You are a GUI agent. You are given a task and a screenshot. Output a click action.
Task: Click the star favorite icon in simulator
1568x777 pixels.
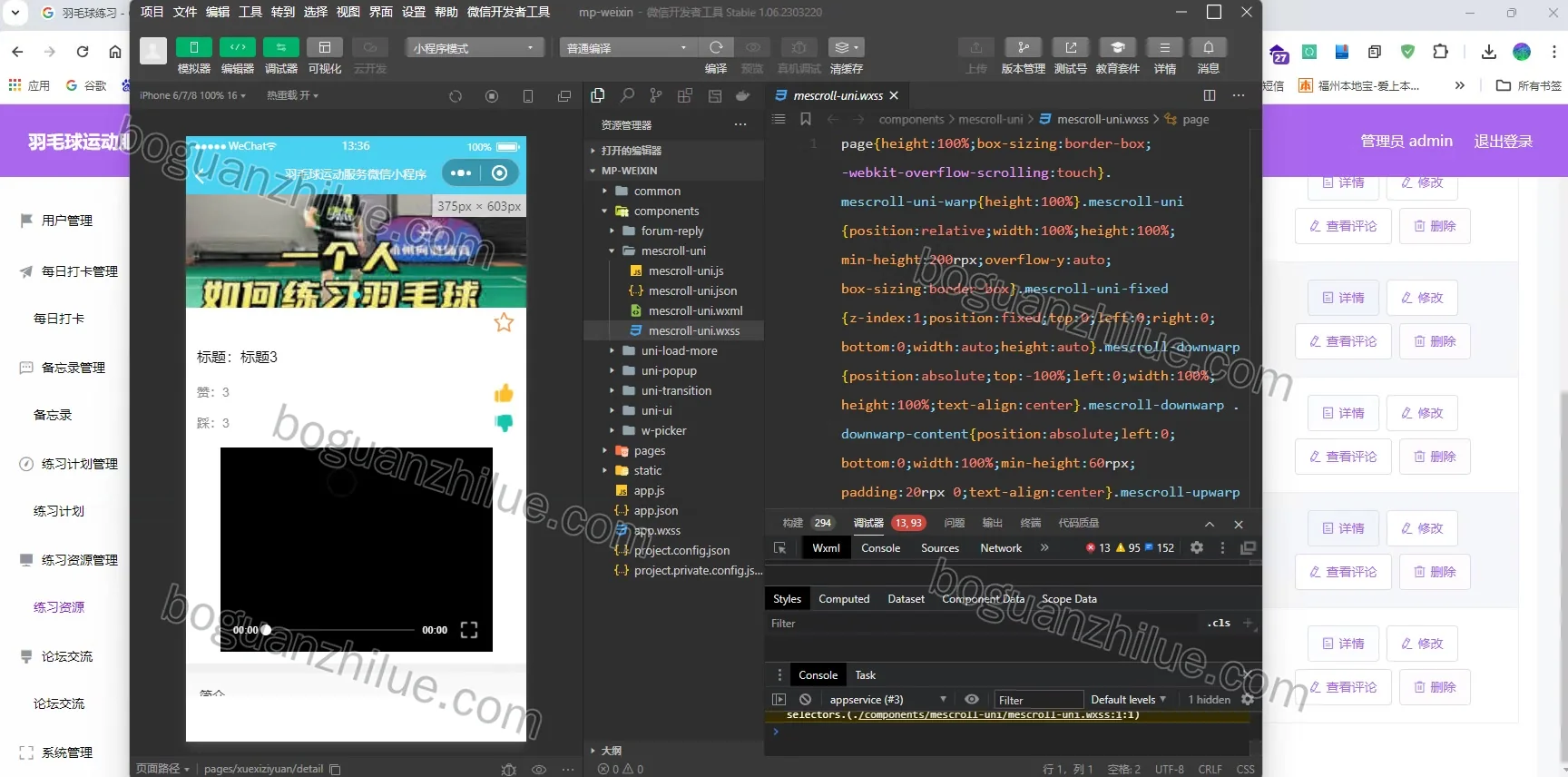coord(504,322)
